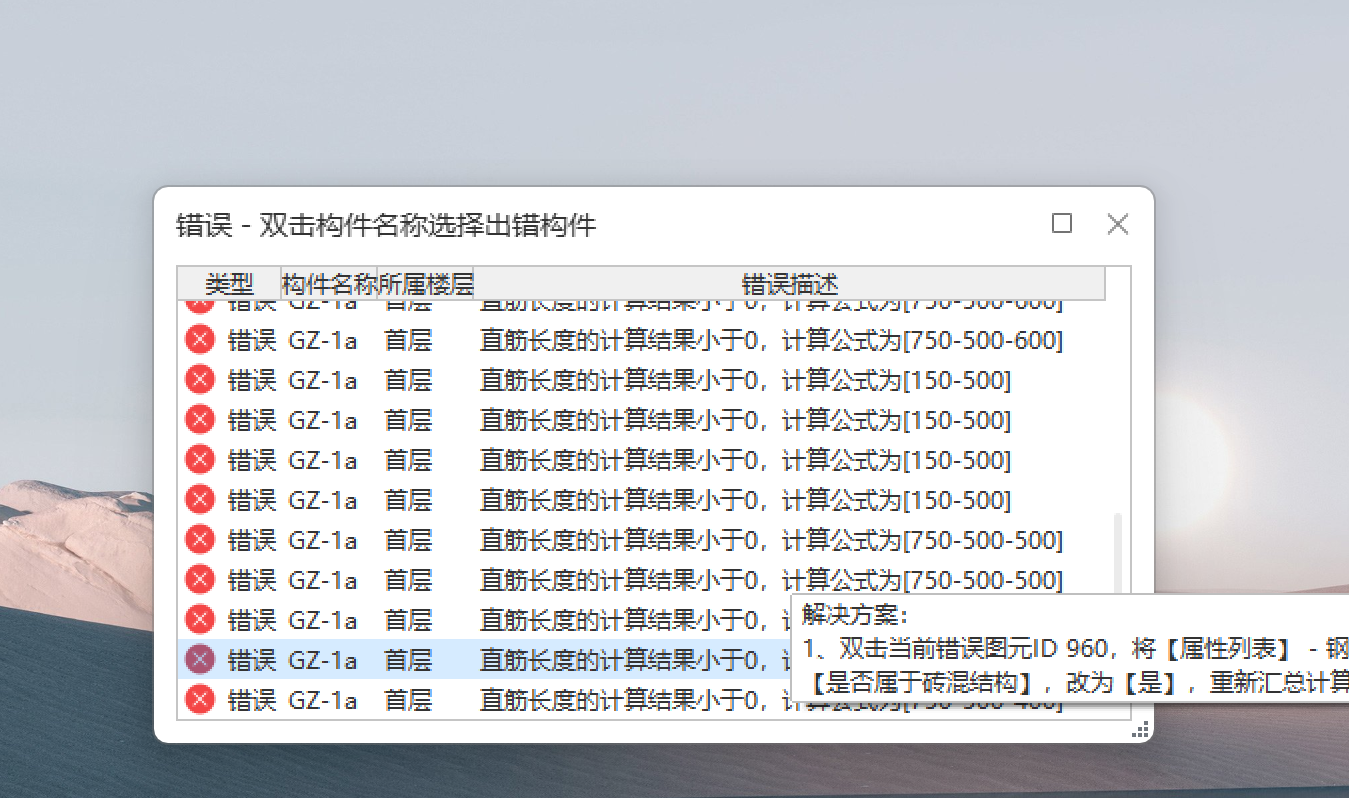Click the red cross icon on the last error row
The height and width of the screenshot is (798, 1349).
click(199, 699)
